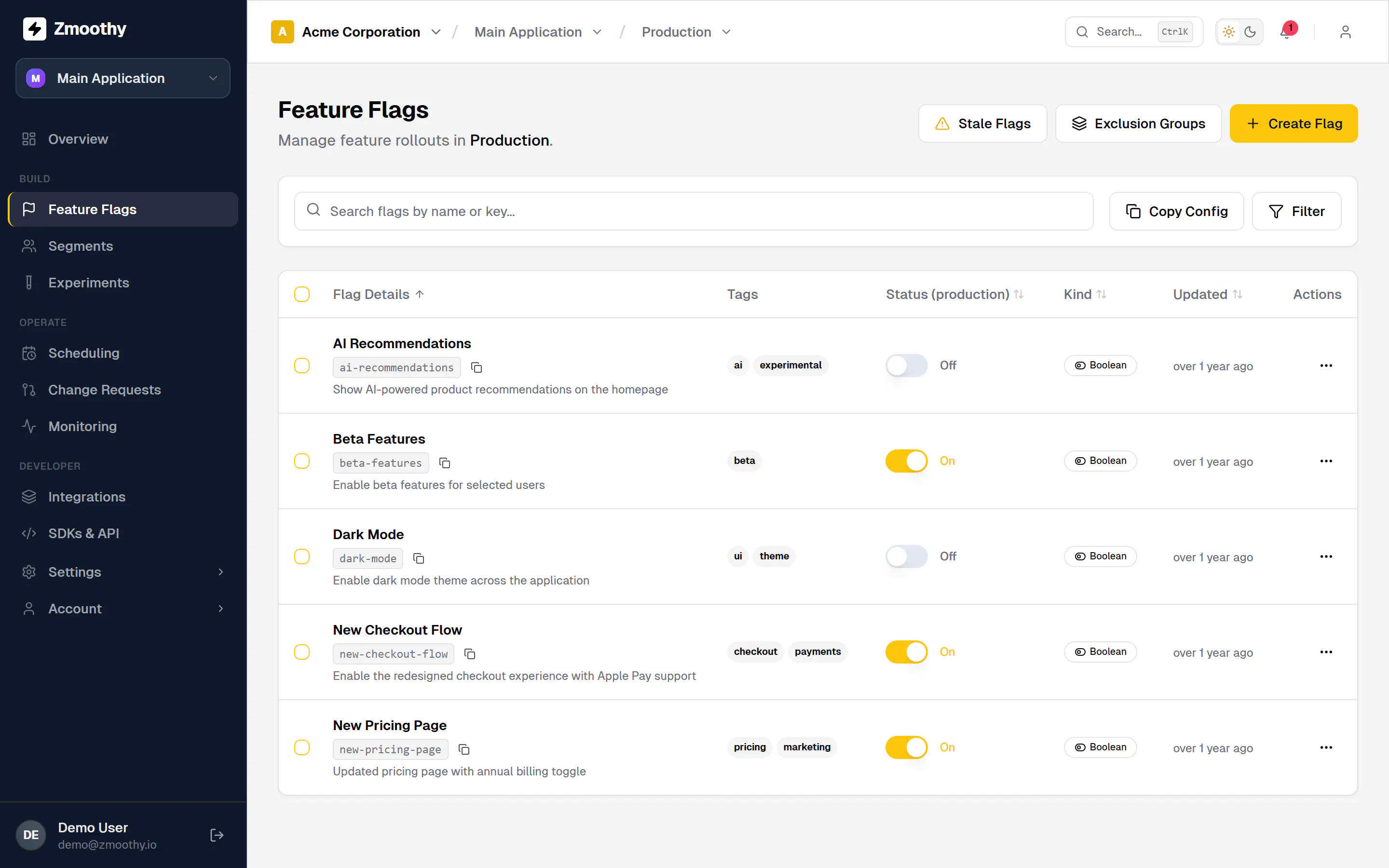
Task: Open actions menu for Dark Mode
Action: pos(1326,556)
